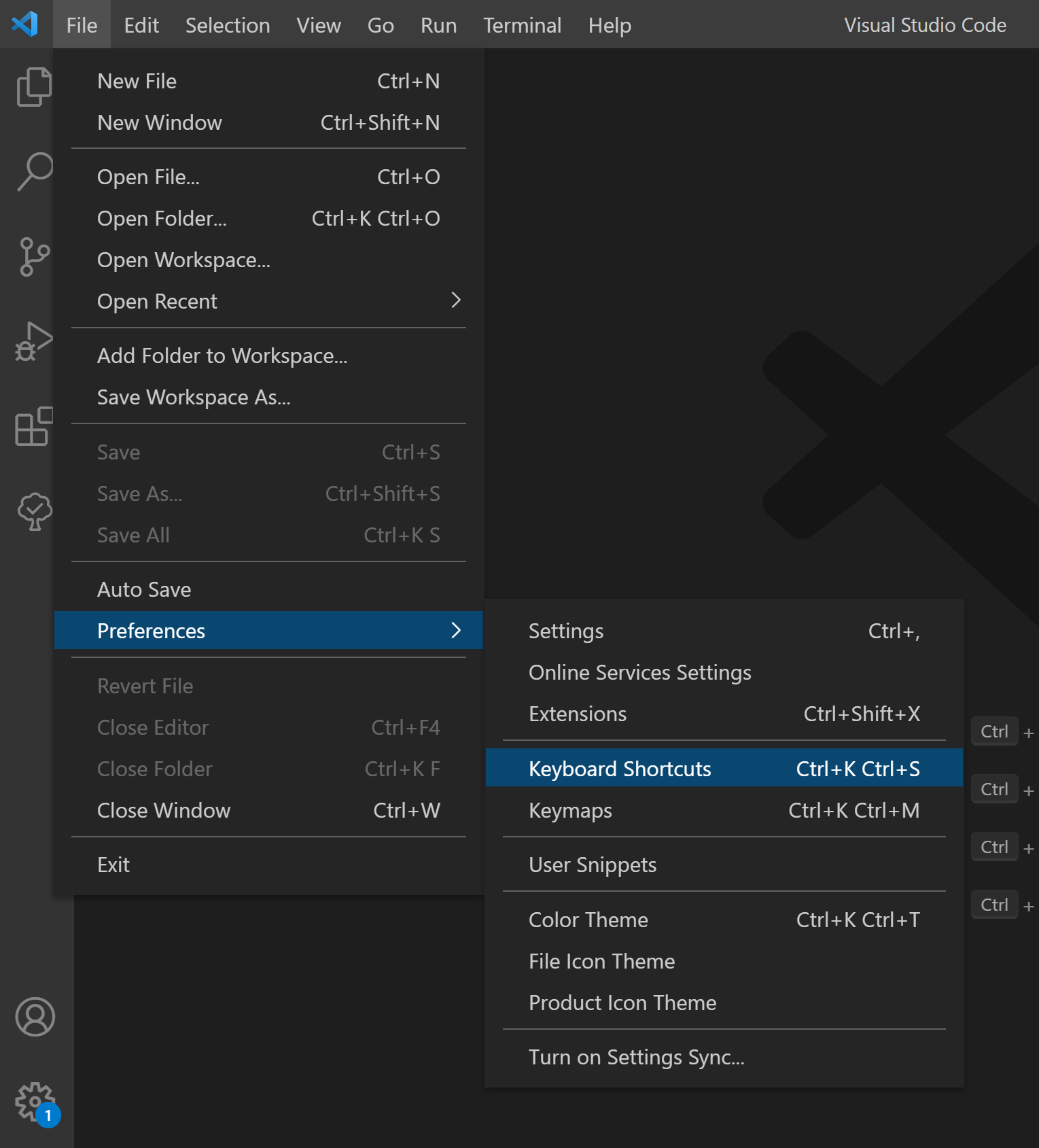This screenshot has height=1148, width=1039.
Task: Open the Terminal menu
Action: [x=522, y=25]
